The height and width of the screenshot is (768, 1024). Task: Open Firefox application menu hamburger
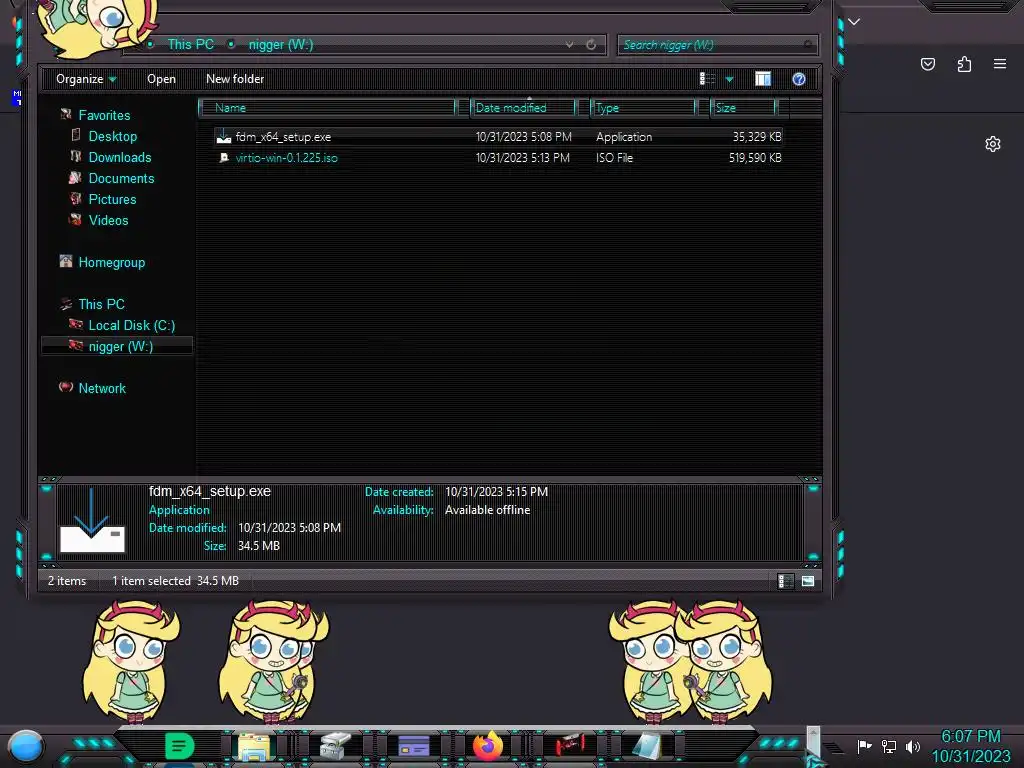click(x=1000, y=63)
